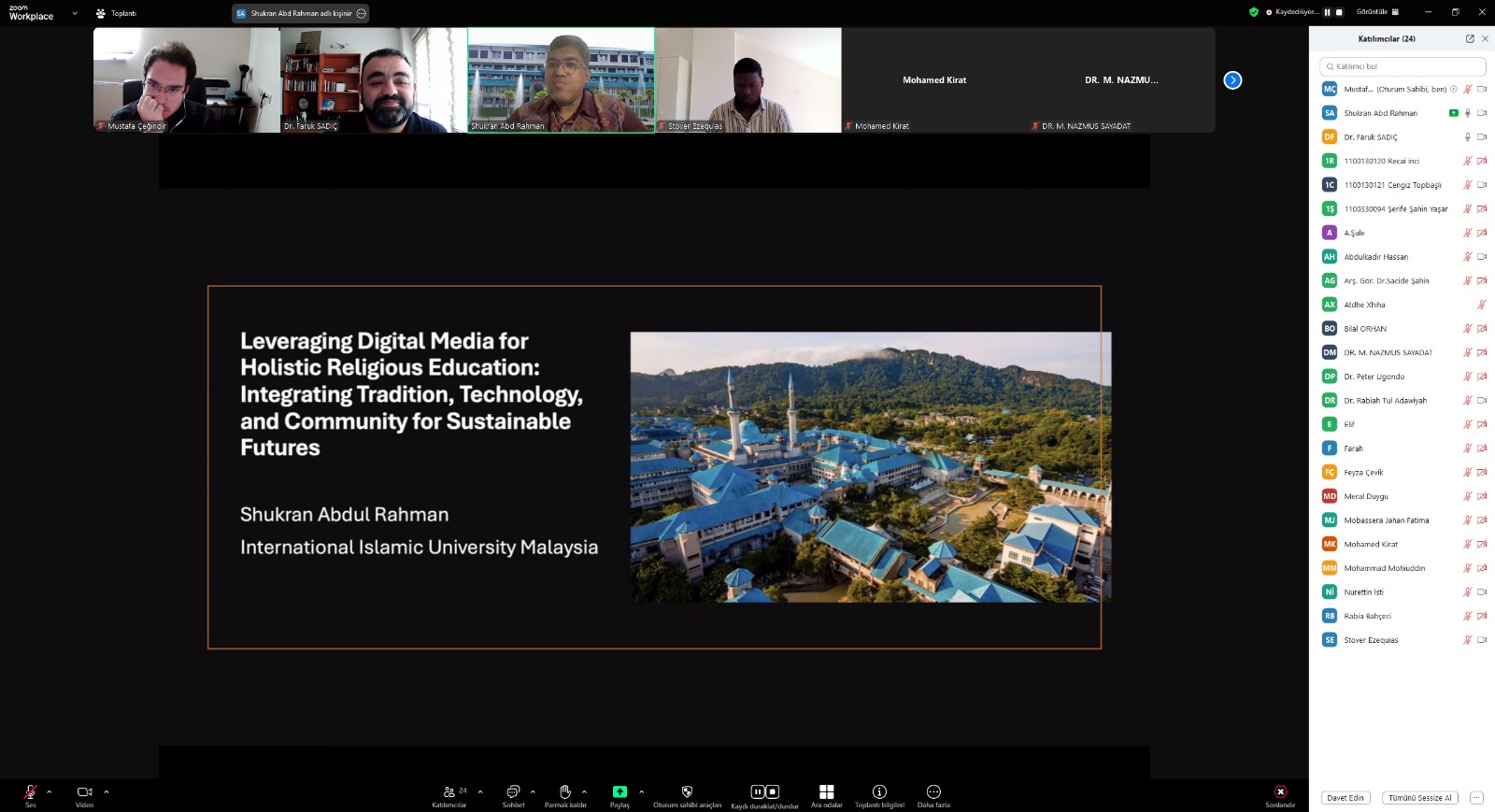Open the Katılımcılar participants toolbar item
The height and width of the screenshot is (812, 1495).
(x=449, y=792)
